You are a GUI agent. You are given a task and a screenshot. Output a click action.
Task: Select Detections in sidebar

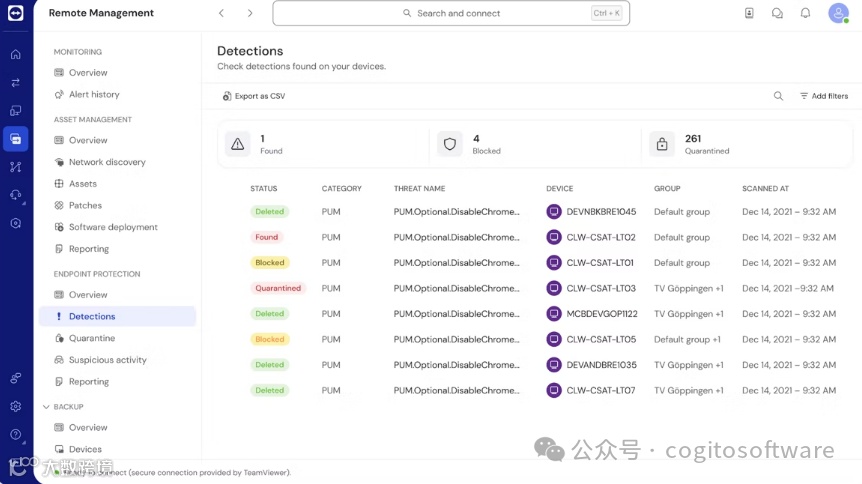click(x=118, y=316)
